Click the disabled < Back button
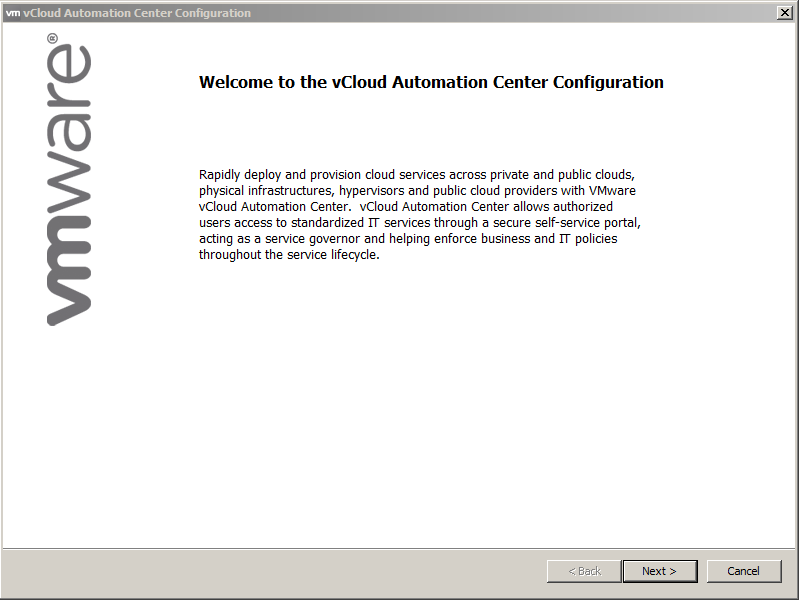799x600 pixels. (584, 571)
